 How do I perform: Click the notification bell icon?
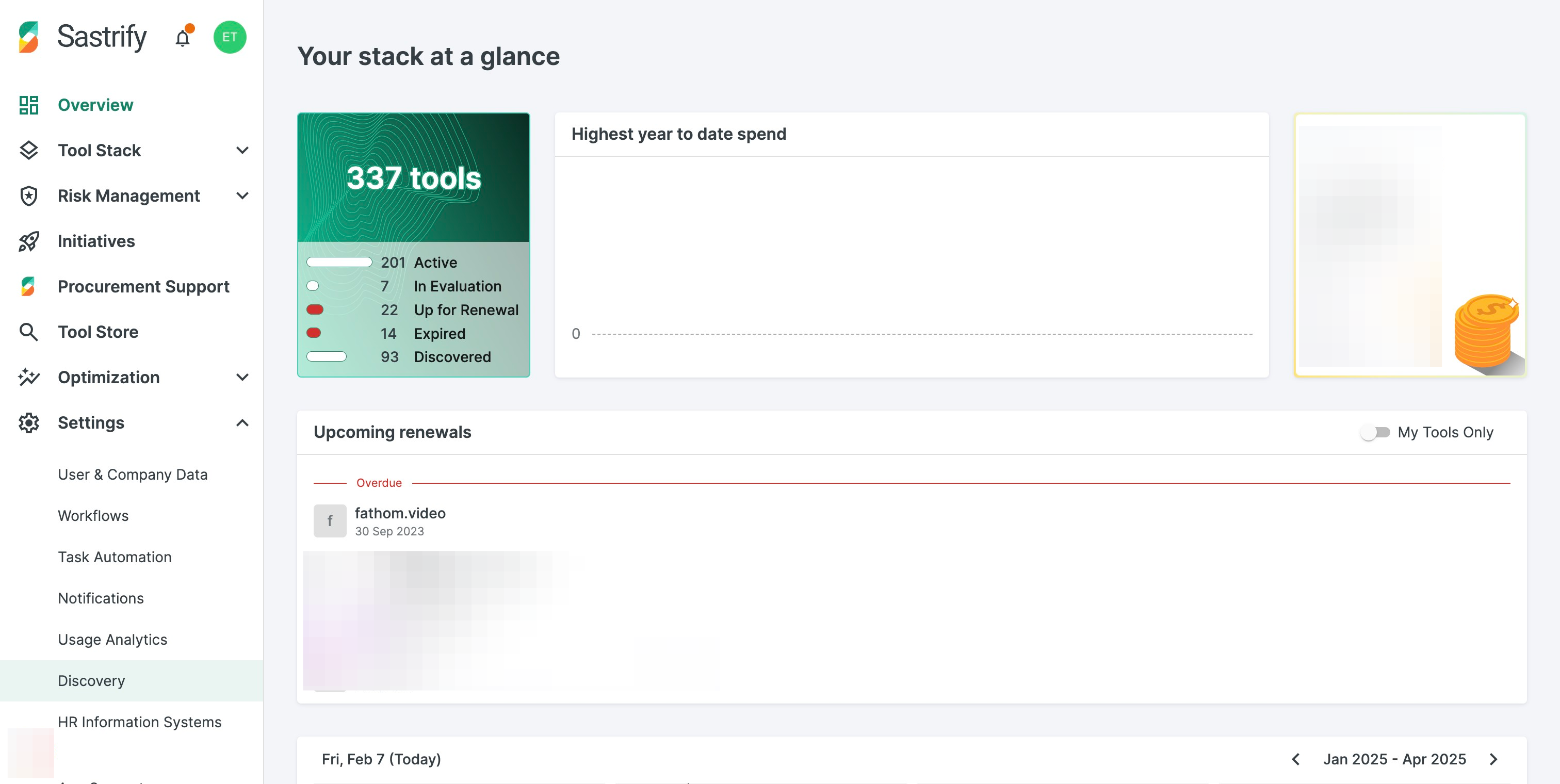(x=182, y=38)
